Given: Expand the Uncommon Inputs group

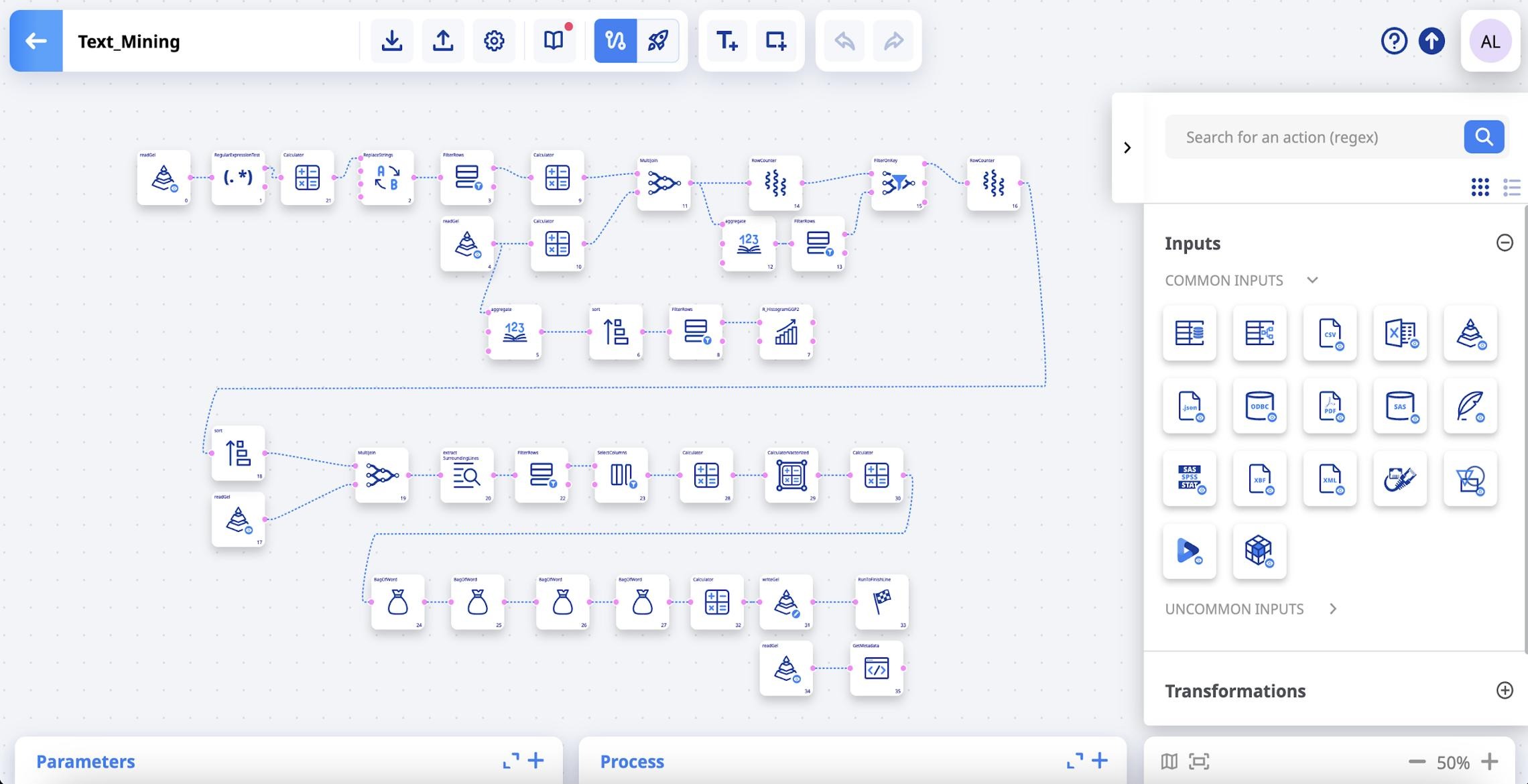Looking at the screenshot, I should [1332, 608].
